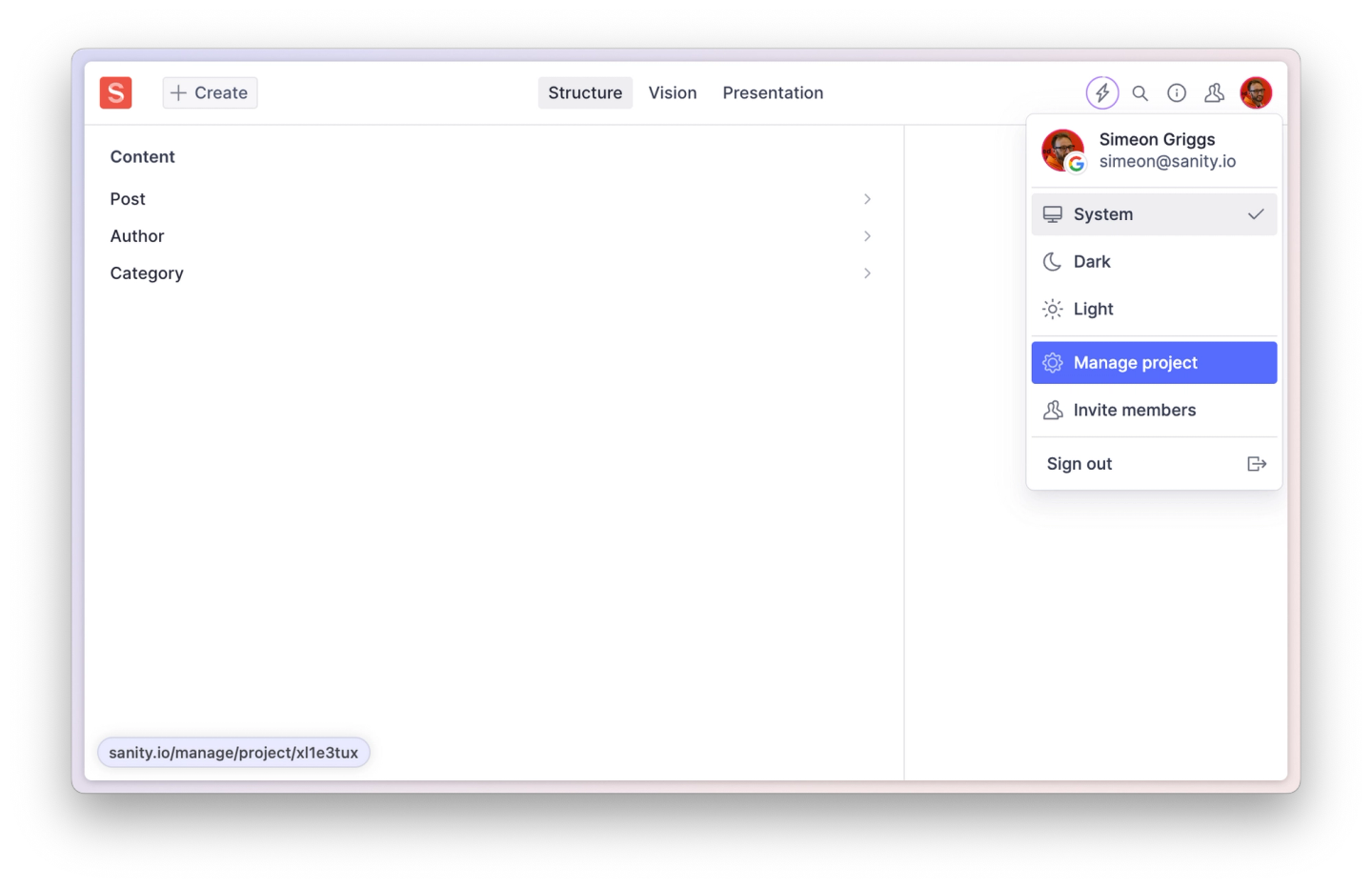Click the Create button
The height and width of the screenshot is (888, 1372).
tap(210, 92)
